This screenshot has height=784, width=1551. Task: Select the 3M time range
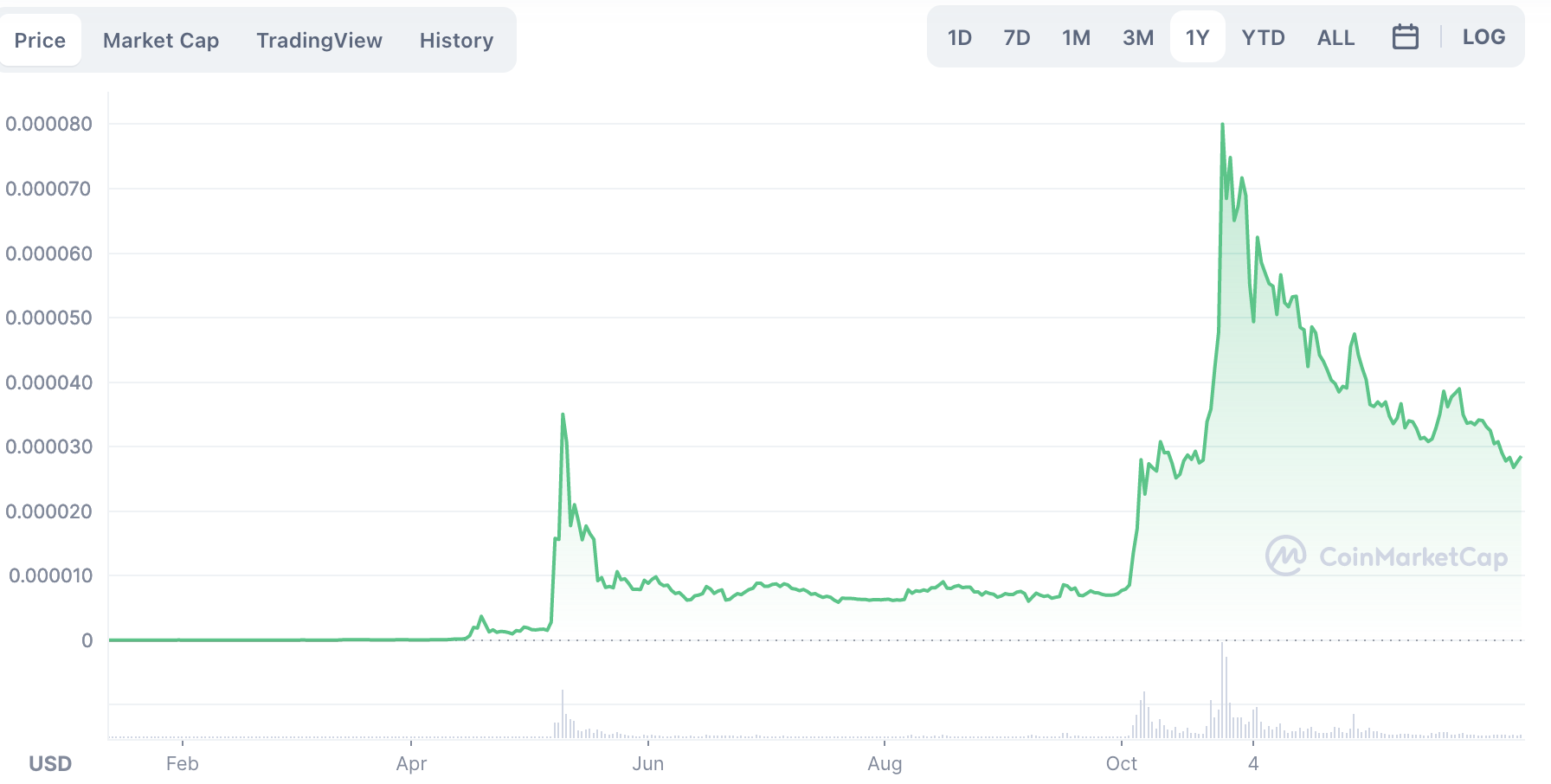1138,37
